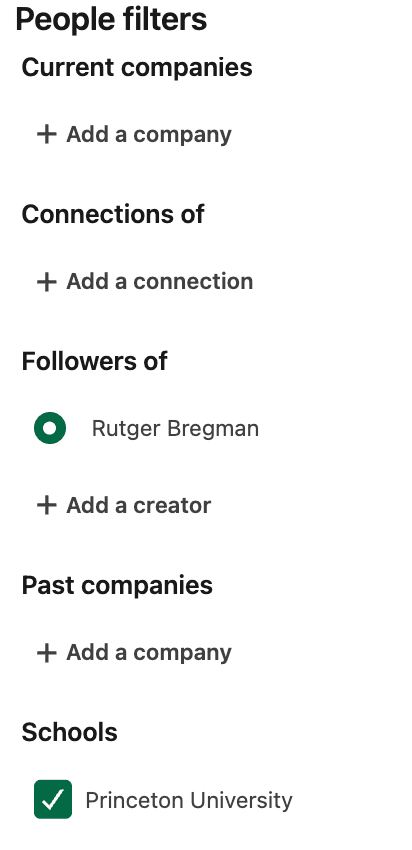Click the Rutger Bregman name label

coord(175,428)
